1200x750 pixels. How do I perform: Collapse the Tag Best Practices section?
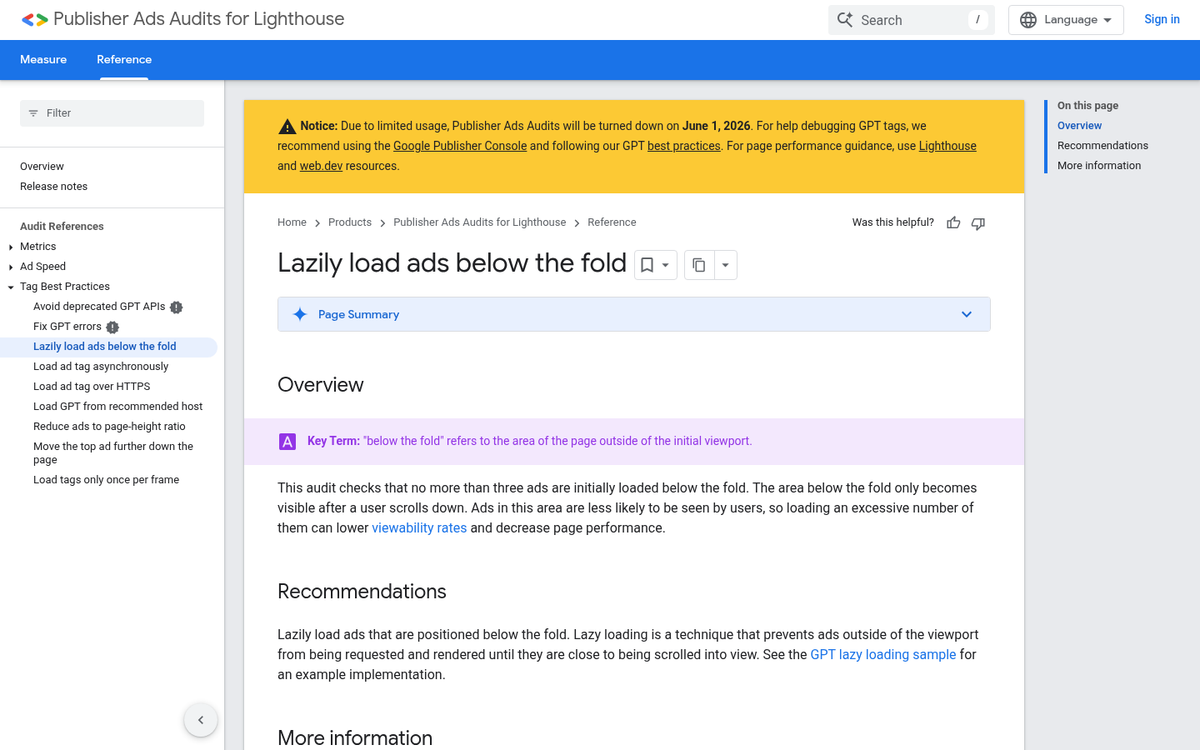click(12, 286)
